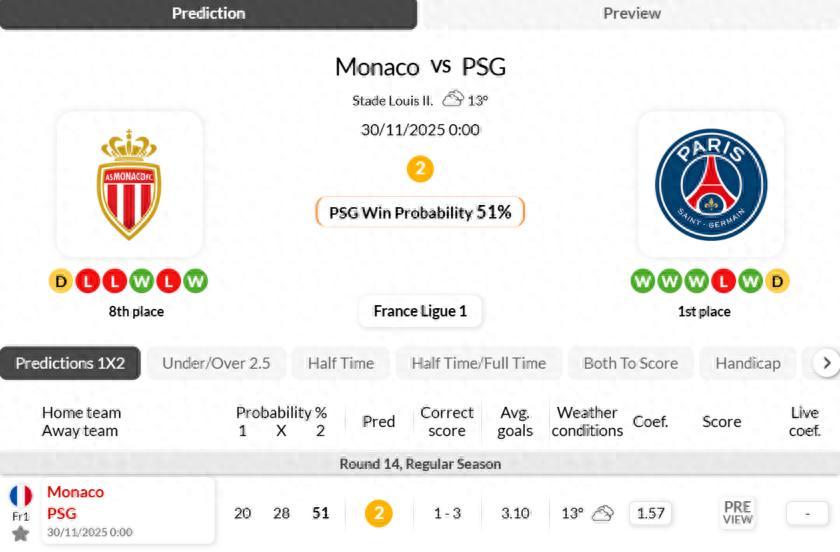Image resolution: width=840 pixels, height=552 pixels.
Task: Click the France flag icon in match row
Action: tap(20, 495)
